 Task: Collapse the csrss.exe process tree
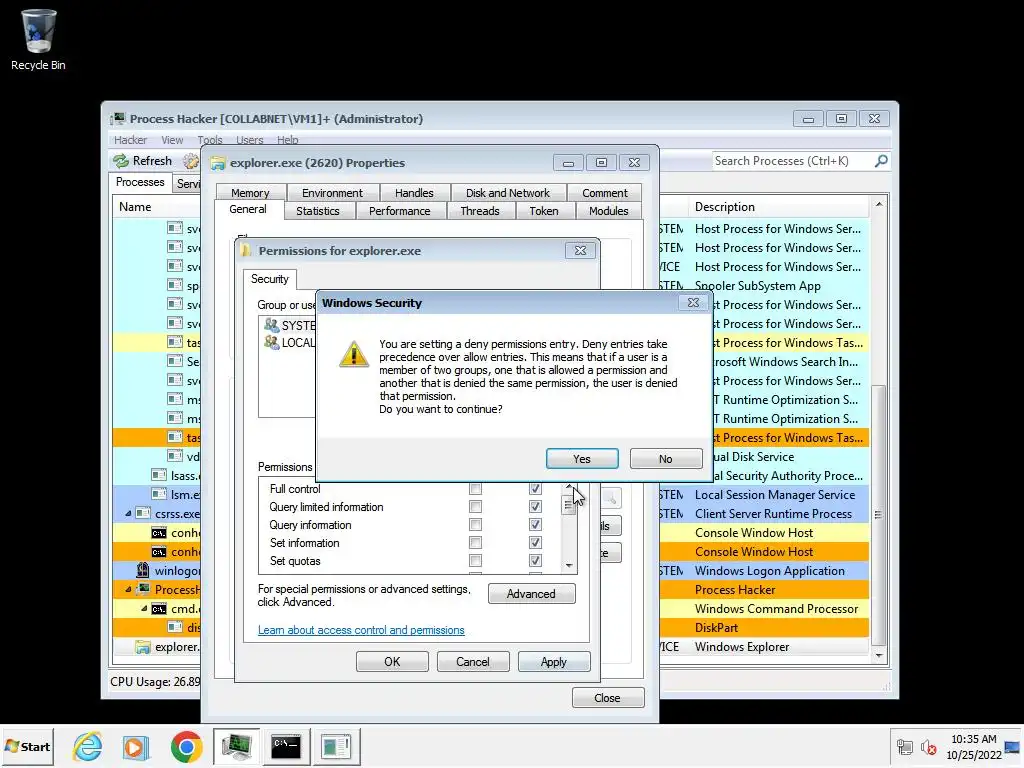(128, 514)
